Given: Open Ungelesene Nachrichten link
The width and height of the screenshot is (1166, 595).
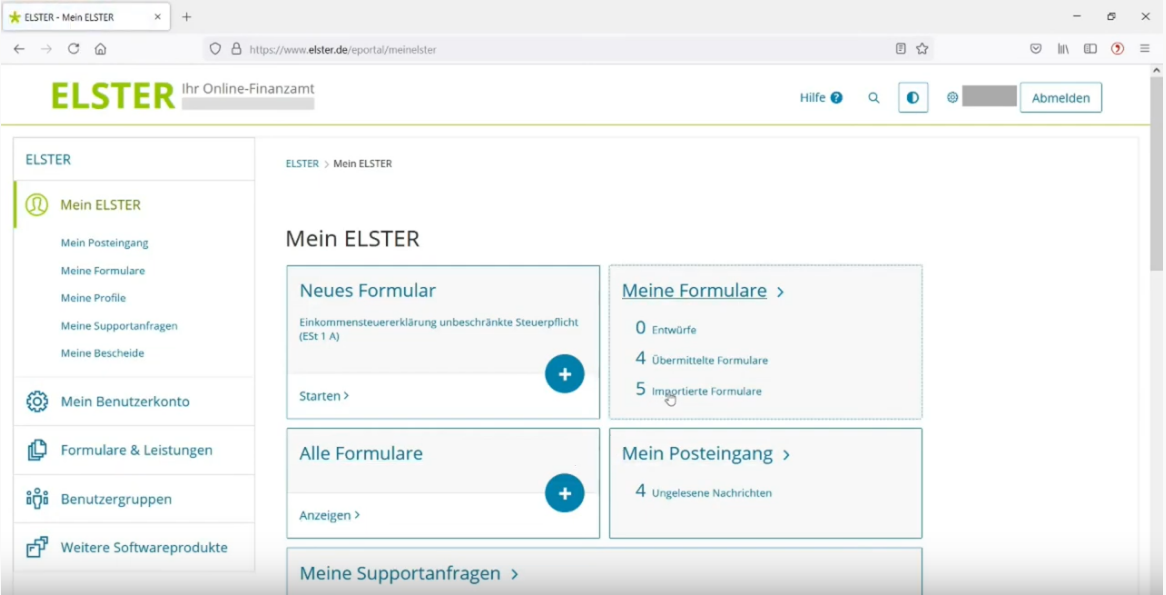Looking at the screenshot, I should pyautogui.click(x=703, y=492).
